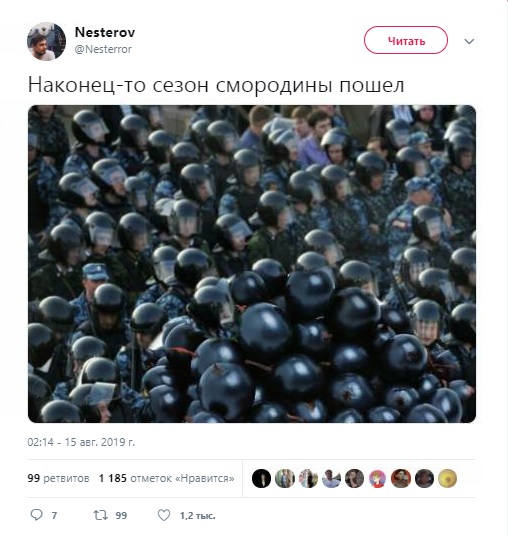Open the yellow liker avatar at the end
The width and height of the screenshot is (508, 538).
447,478
